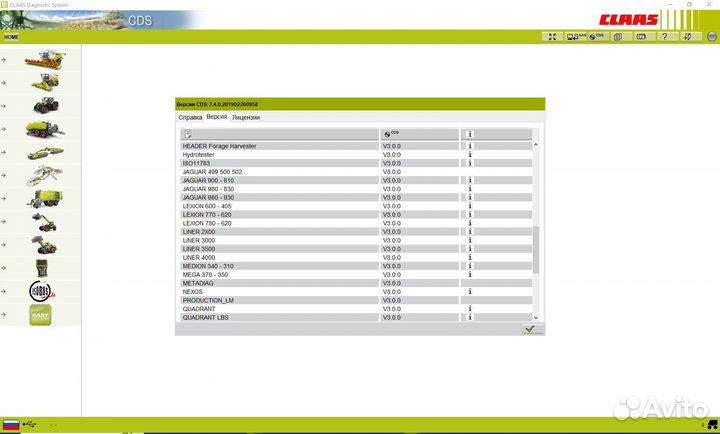This screenshot has width=720, height=434.
Task: Switch to the Справка tab
Action: click(x=190, y=118)
